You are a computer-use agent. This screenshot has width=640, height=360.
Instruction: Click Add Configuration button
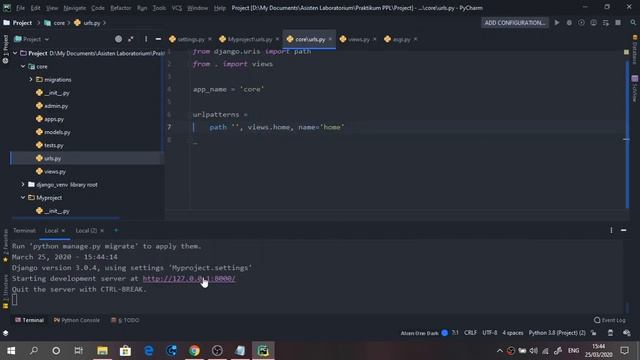515,23
